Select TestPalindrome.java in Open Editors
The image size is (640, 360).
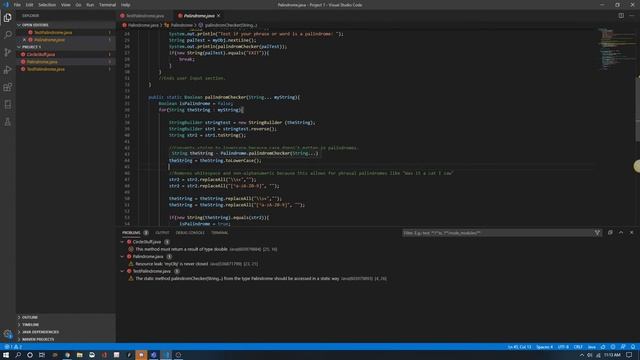coord(66,32)
